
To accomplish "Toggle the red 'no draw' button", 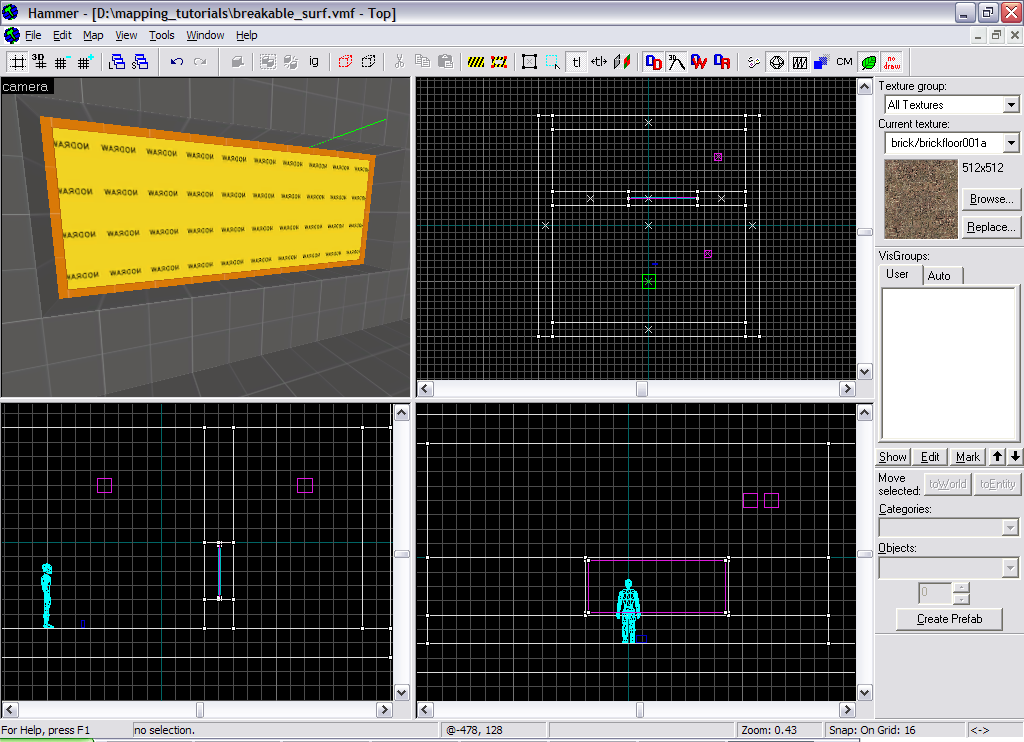I will pos(891,62).
